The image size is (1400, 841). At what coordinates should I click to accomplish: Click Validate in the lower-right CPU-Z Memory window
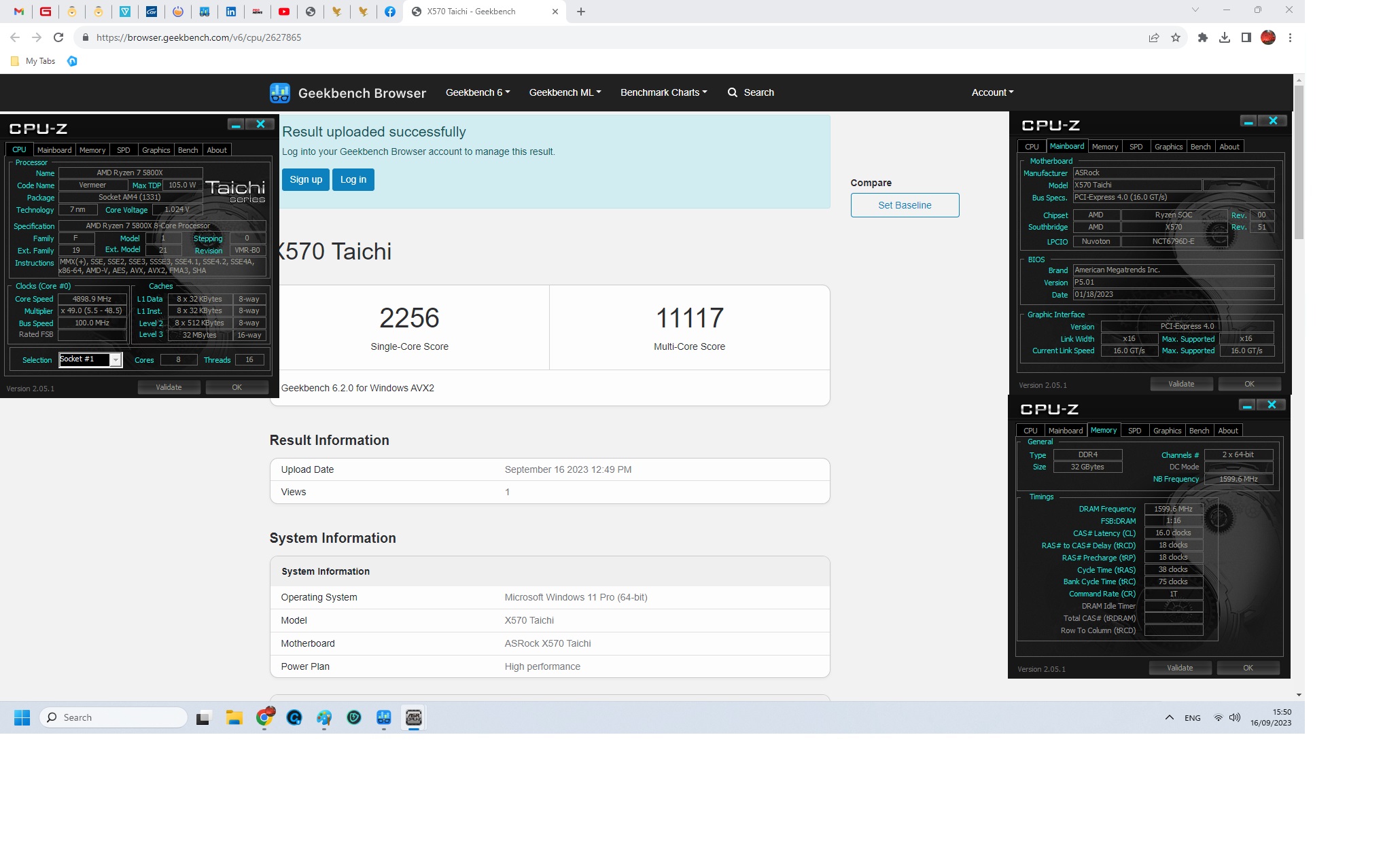pyautogui.click(x=1180, y=668)
